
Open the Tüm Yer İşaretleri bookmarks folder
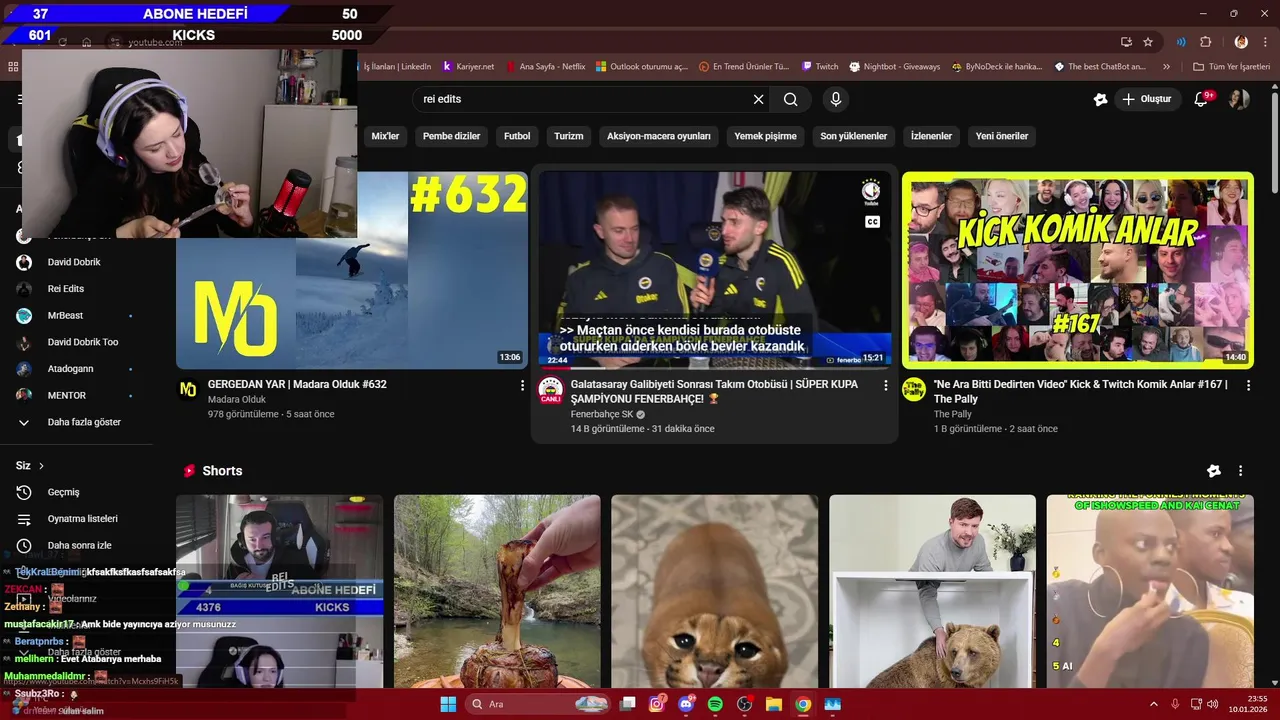1231,67
